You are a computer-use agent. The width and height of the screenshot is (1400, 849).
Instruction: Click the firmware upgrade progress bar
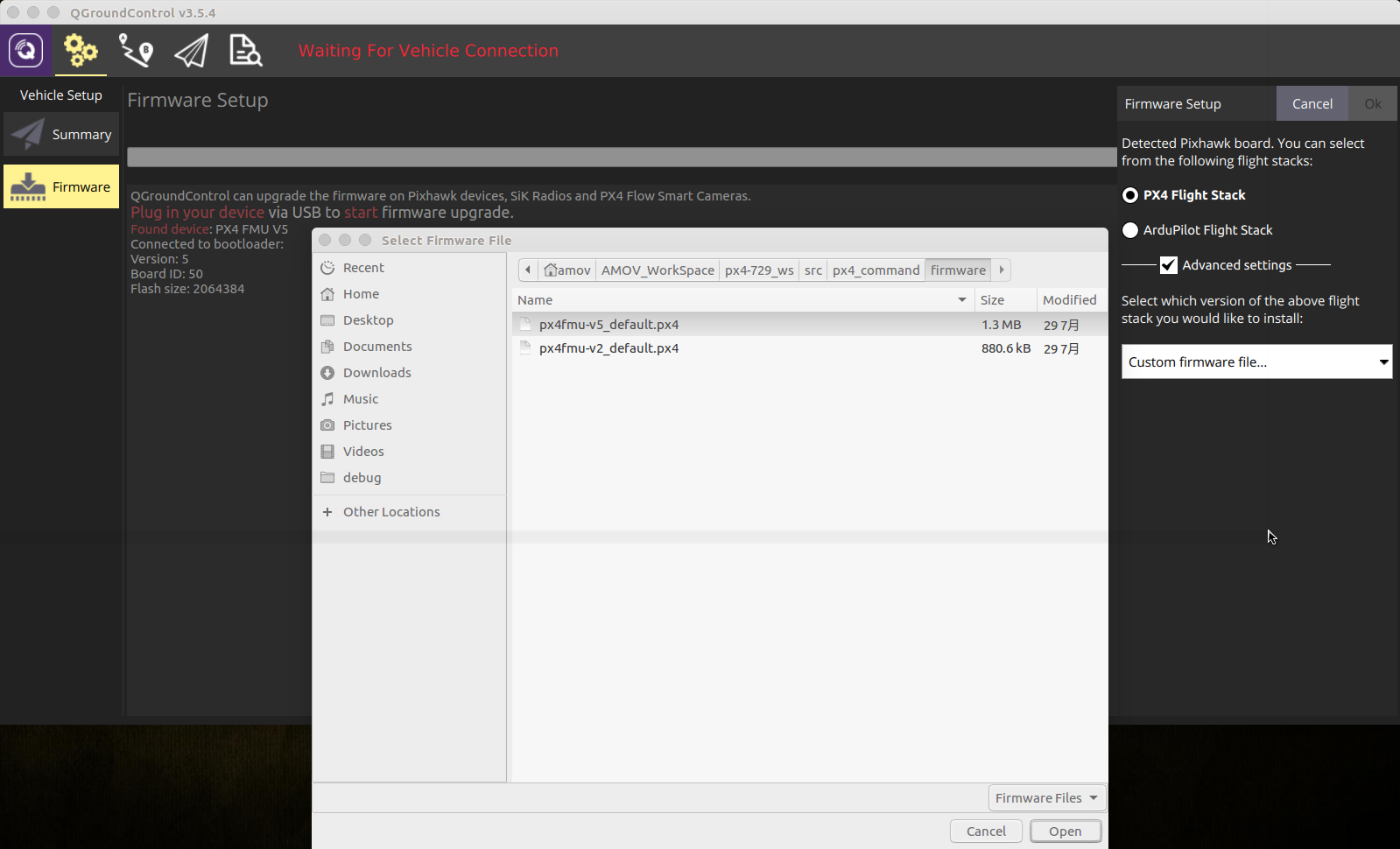point(622,158)
